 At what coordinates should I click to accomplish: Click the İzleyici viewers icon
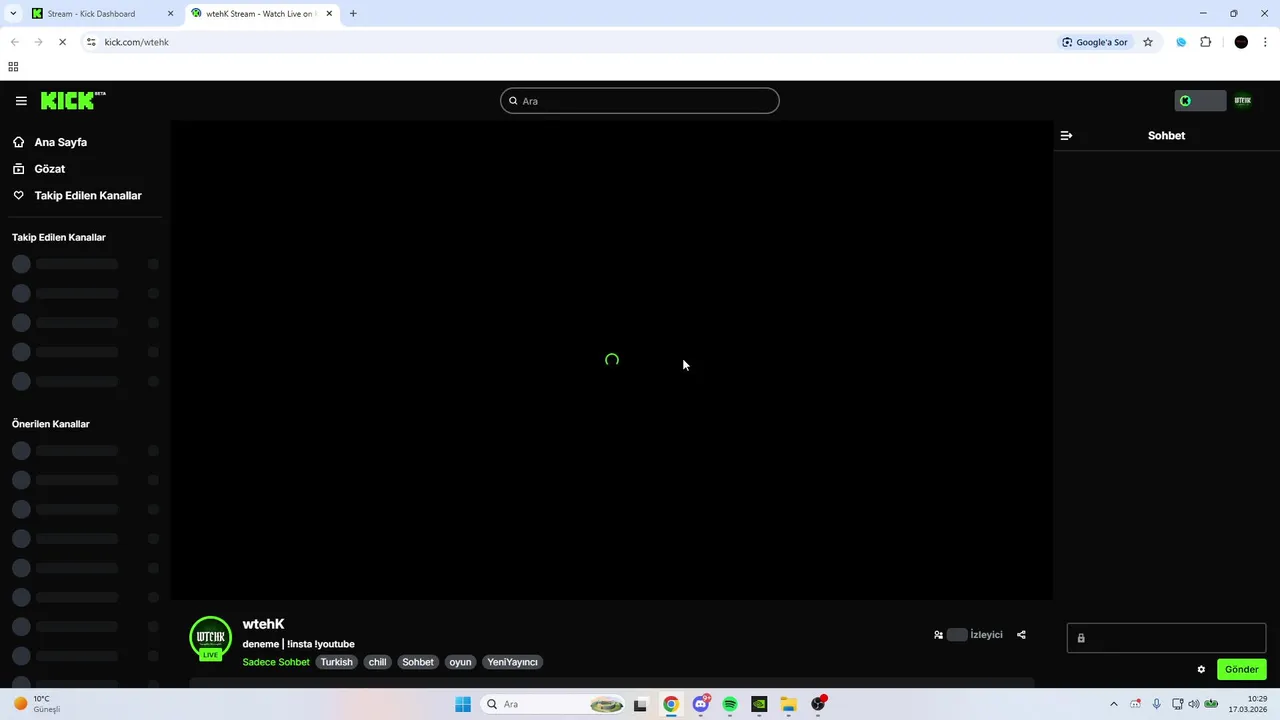pos(938,635)
